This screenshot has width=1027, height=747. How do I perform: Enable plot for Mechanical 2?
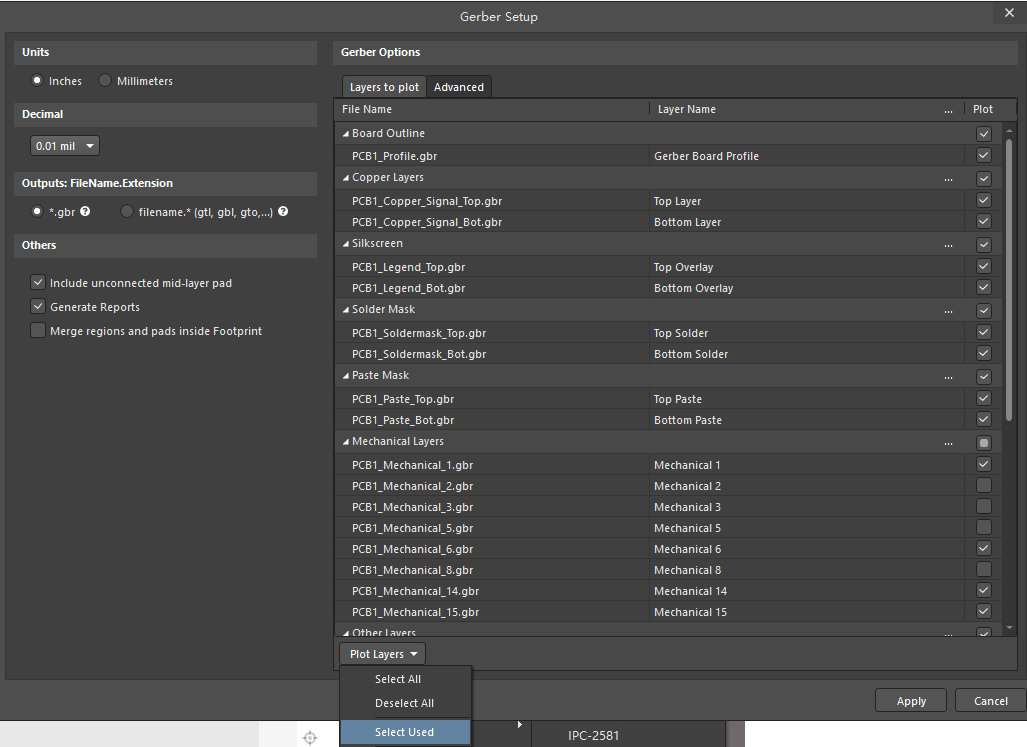[984, 485]
